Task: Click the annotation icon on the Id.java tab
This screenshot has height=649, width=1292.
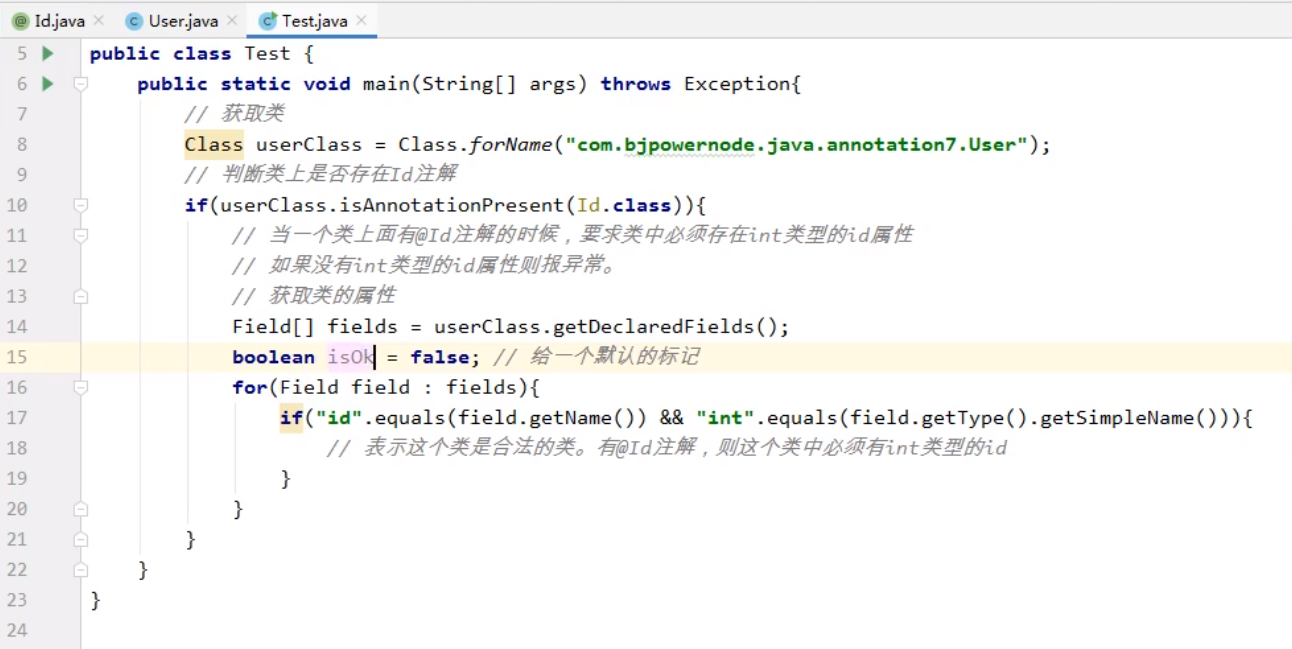Action: [20, 21]
